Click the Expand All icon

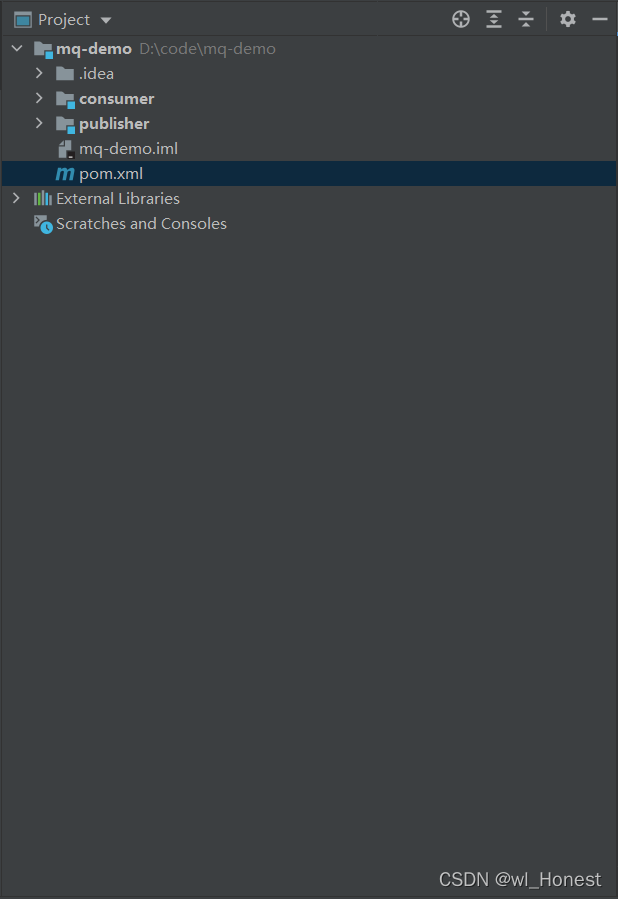pyautogui.click(x=494, y=19)
